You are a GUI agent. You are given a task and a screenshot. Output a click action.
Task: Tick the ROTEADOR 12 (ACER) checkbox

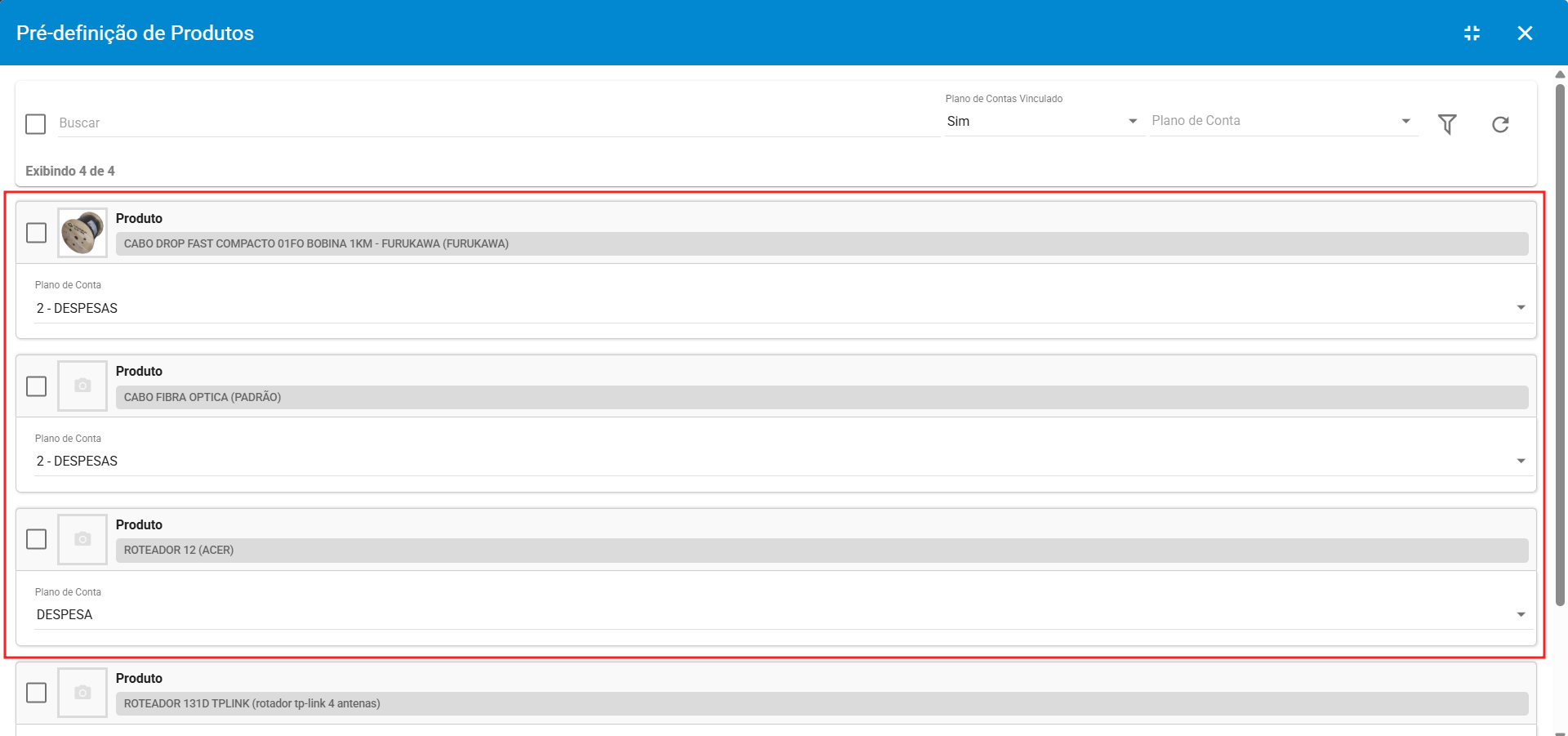tap(37, 539)
